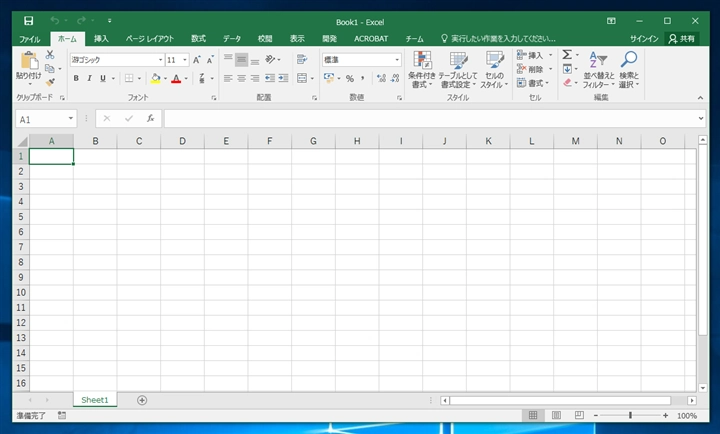
Task: Toggle italic formatting
Action: point(90,78)
